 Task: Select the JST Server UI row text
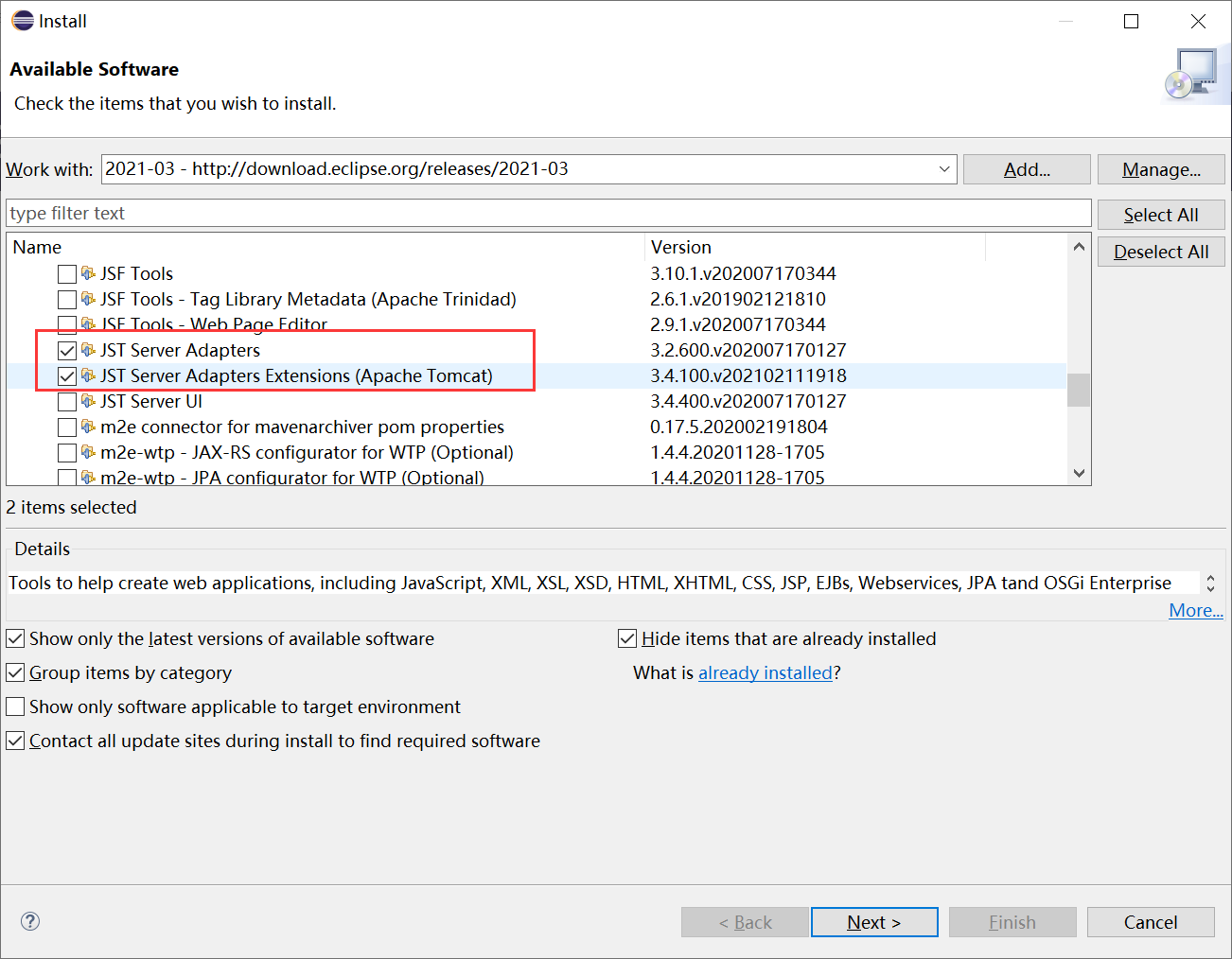click(x=151, y=401)
